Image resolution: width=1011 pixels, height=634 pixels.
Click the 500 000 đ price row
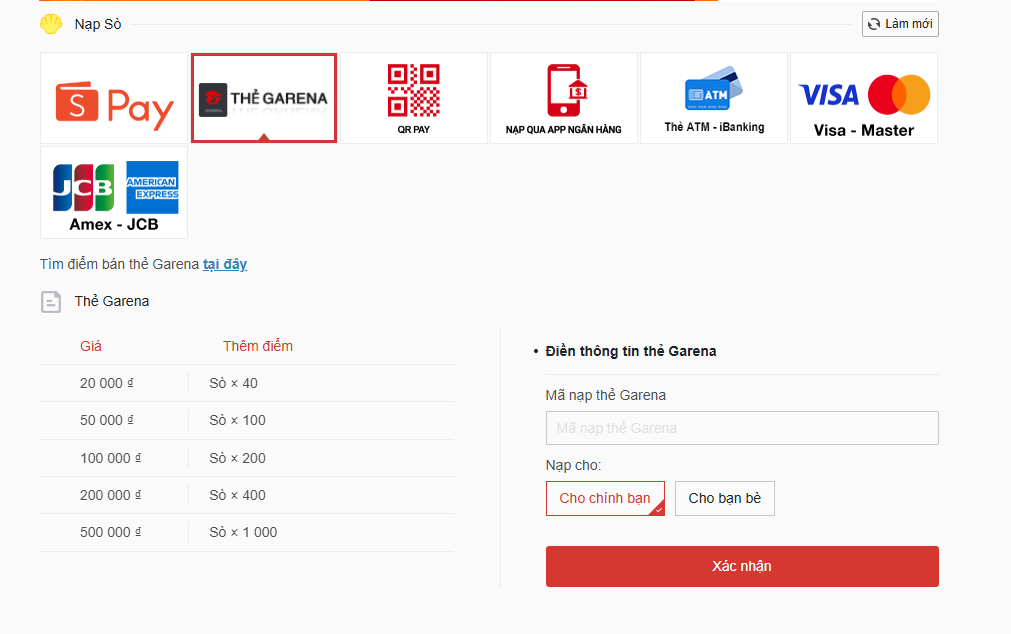coord(246,533)
